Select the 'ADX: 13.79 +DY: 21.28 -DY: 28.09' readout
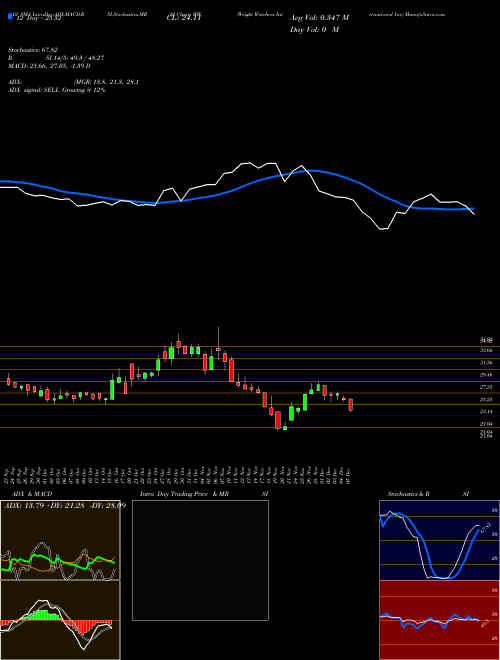The image size is (500, 660). click(65, 505)
